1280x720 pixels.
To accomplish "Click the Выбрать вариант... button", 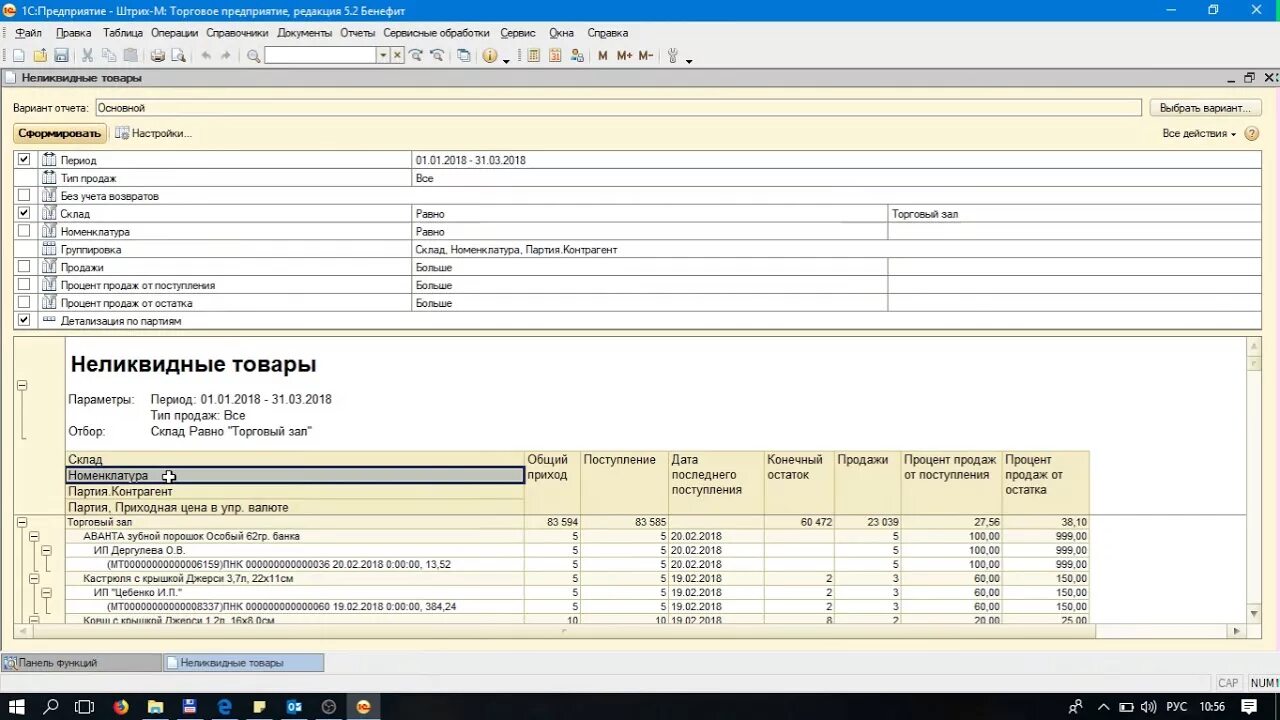I will pos(1205,108).
